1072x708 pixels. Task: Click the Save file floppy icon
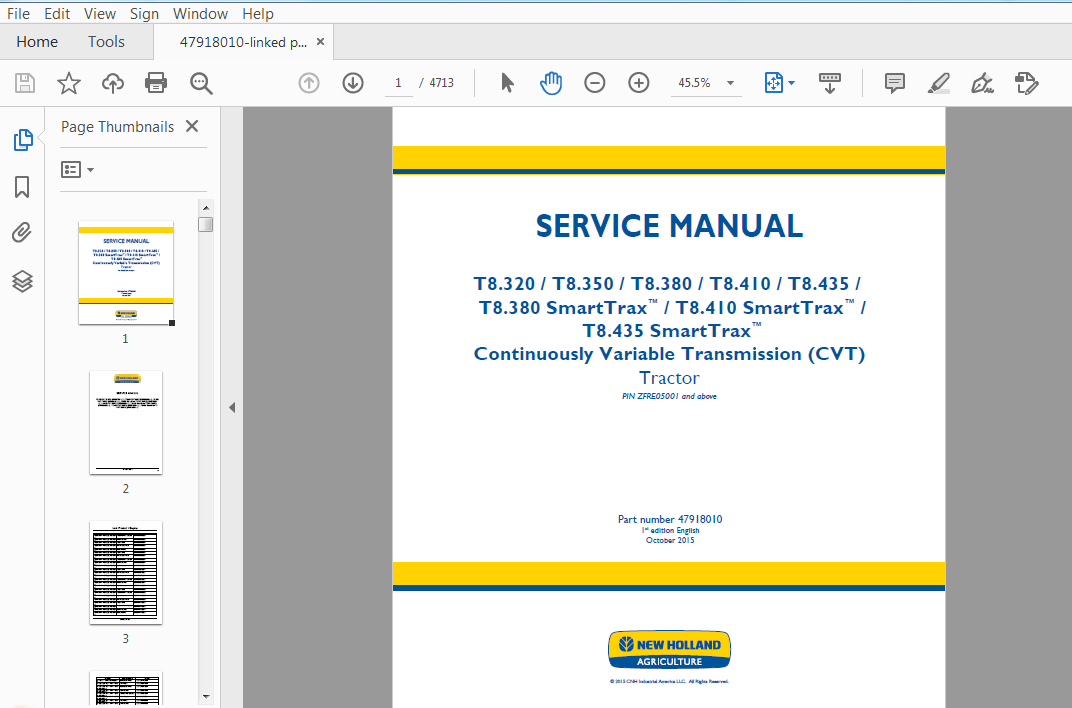tap(25, 83)
